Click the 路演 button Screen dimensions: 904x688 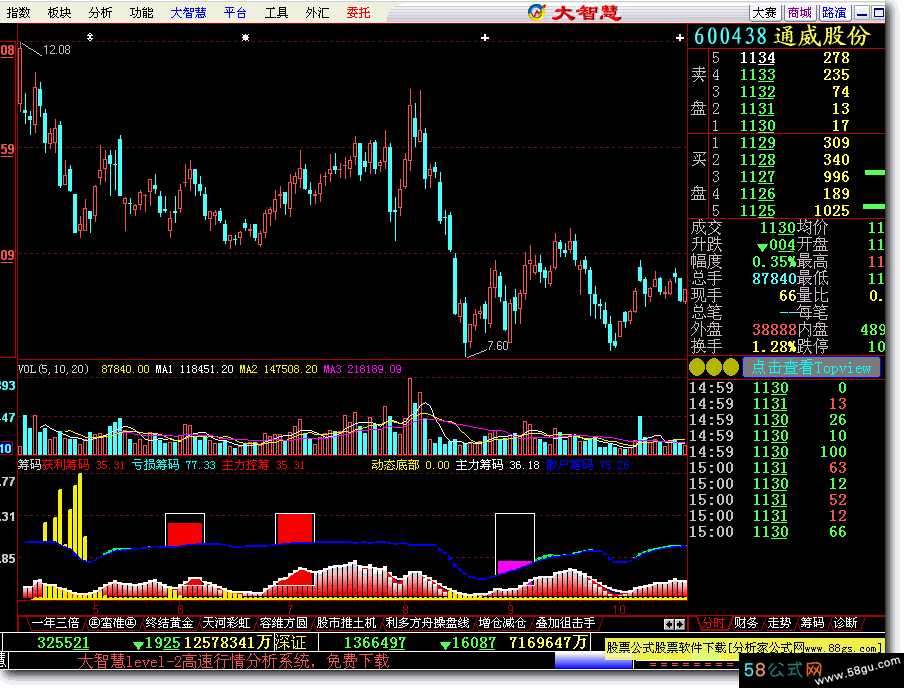(x=834, y=12)
